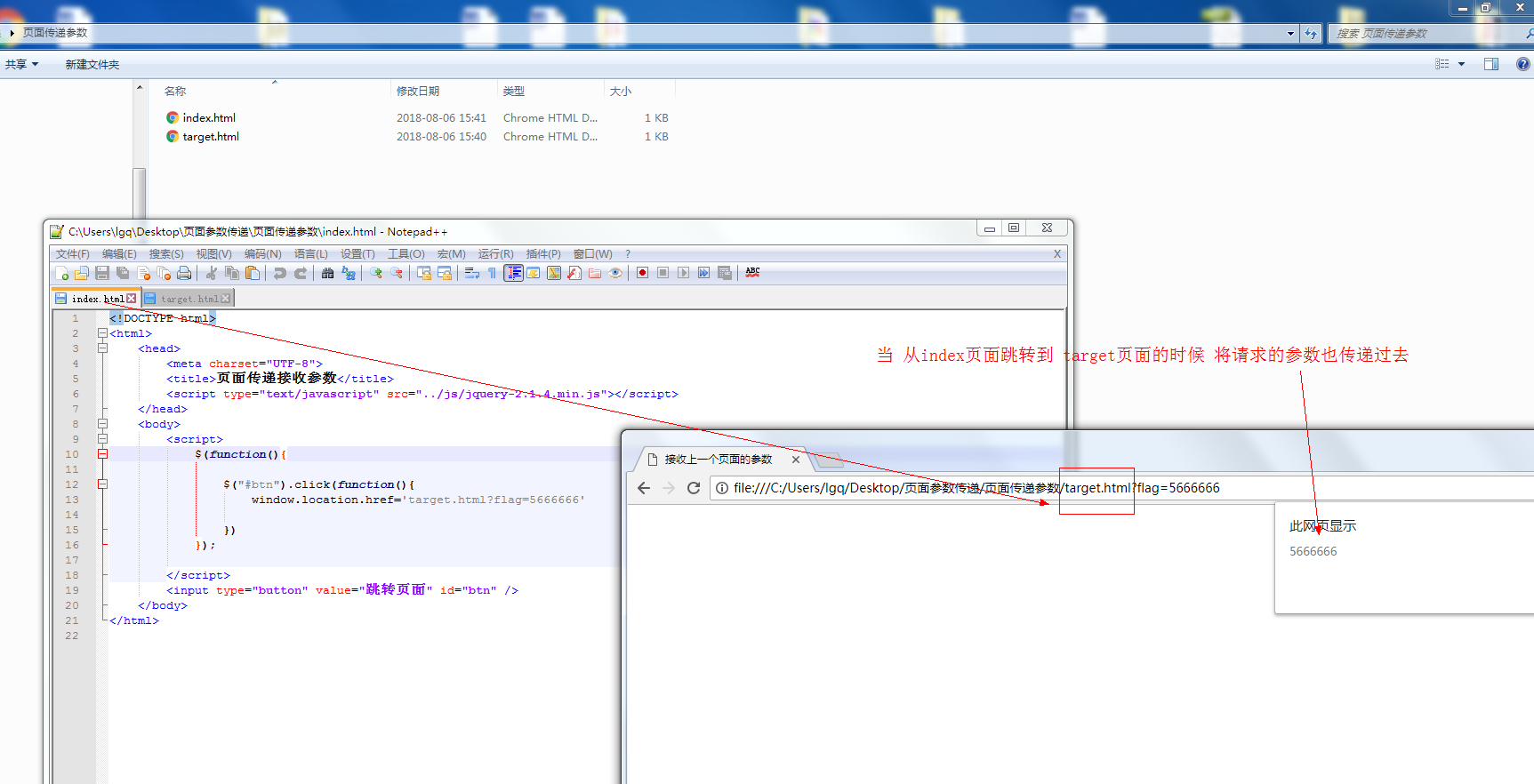Open the 共享 dropdown in Explorer
The height and width of the screenshot is (784, 1534).
coord(22,64)
